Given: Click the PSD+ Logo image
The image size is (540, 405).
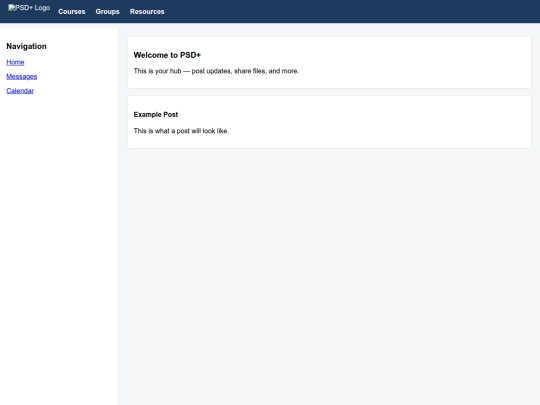Looking at the screenshot, I should 29,8.
